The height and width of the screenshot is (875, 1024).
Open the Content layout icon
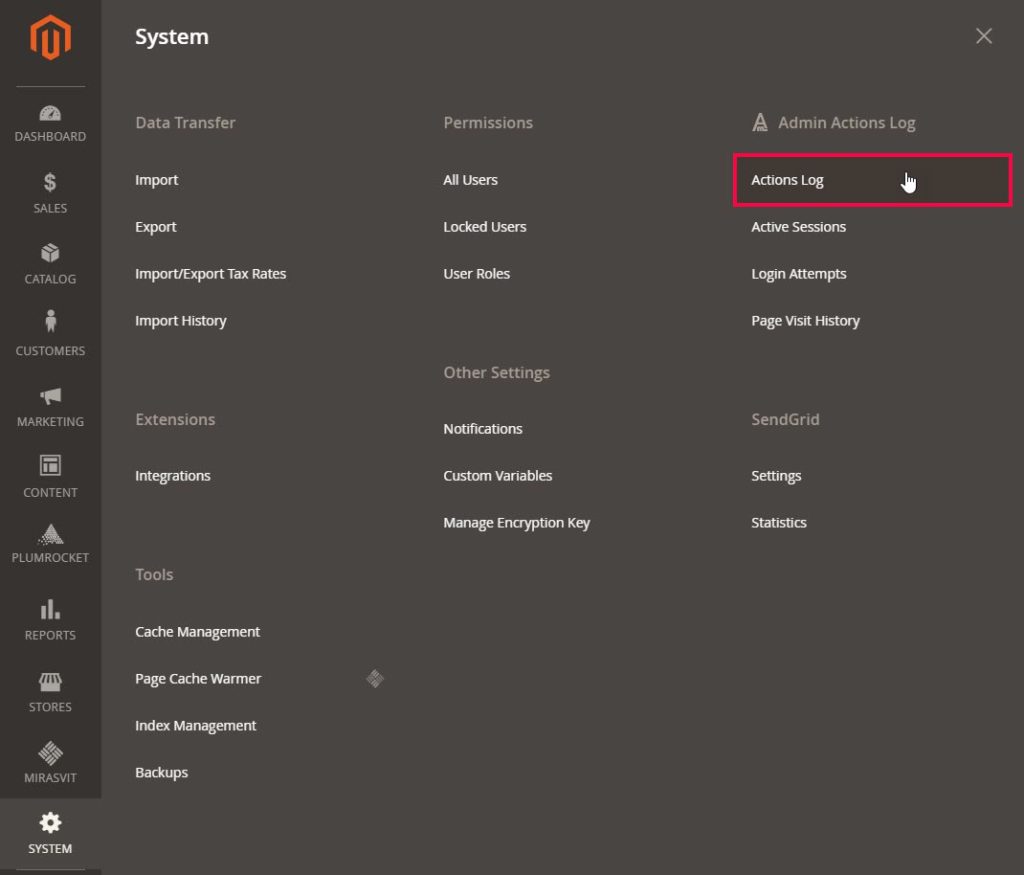pos(50,466)
